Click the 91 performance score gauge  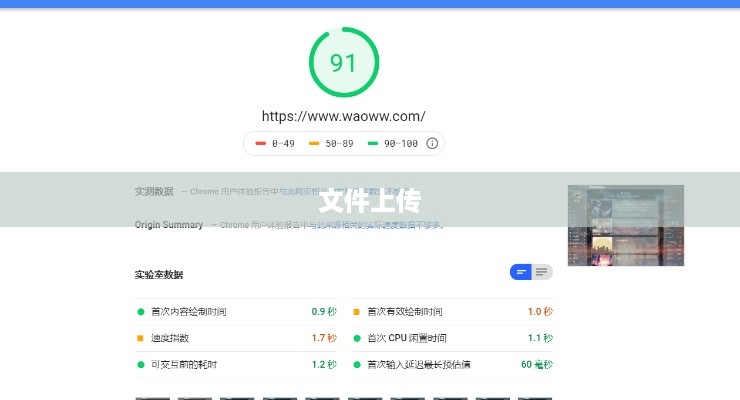click(344, 62)
